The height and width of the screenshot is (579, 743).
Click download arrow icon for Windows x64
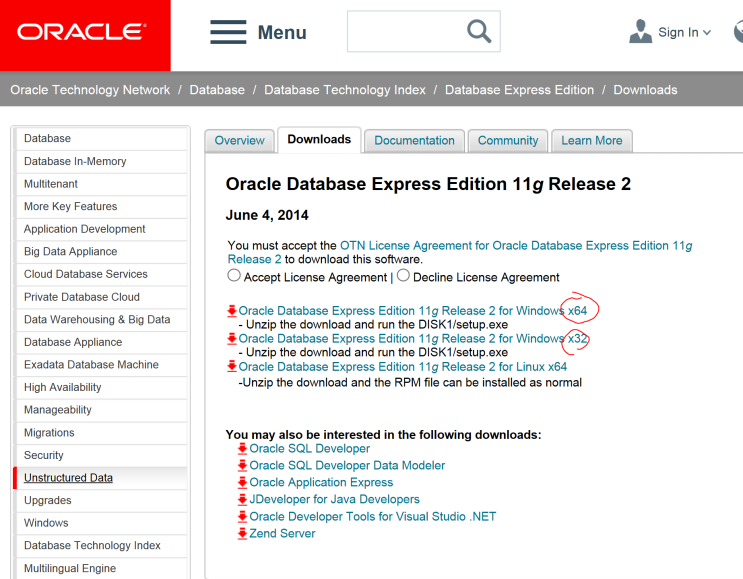(x=232, y=311)
